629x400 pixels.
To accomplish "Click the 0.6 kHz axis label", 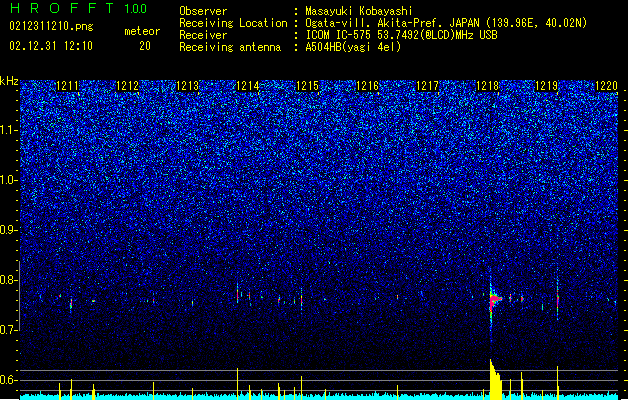I will pyautogui.click(x=9, y=380).
